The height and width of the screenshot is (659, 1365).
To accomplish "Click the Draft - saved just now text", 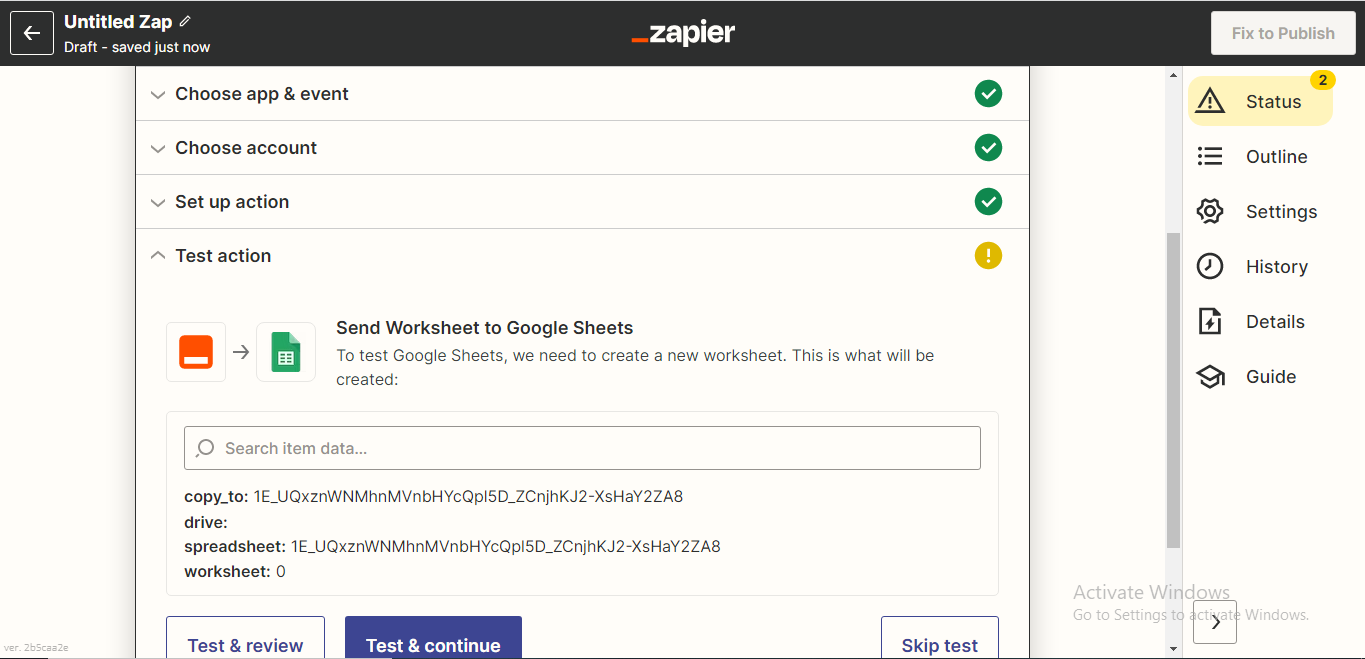I will tap(137, 47).
